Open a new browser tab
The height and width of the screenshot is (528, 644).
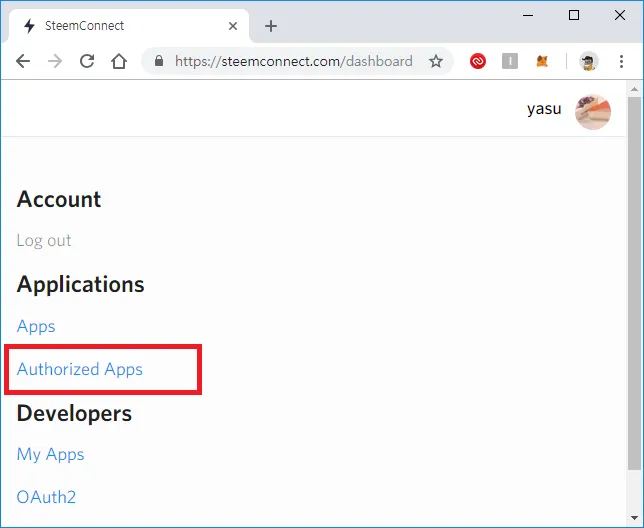click(x=271, y=26)
